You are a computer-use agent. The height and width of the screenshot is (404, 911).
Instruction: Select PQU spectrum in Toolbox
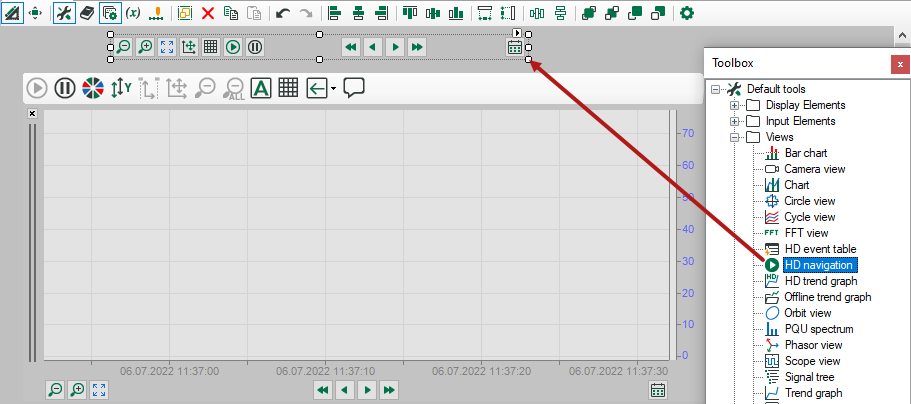[x=819, y=329]
